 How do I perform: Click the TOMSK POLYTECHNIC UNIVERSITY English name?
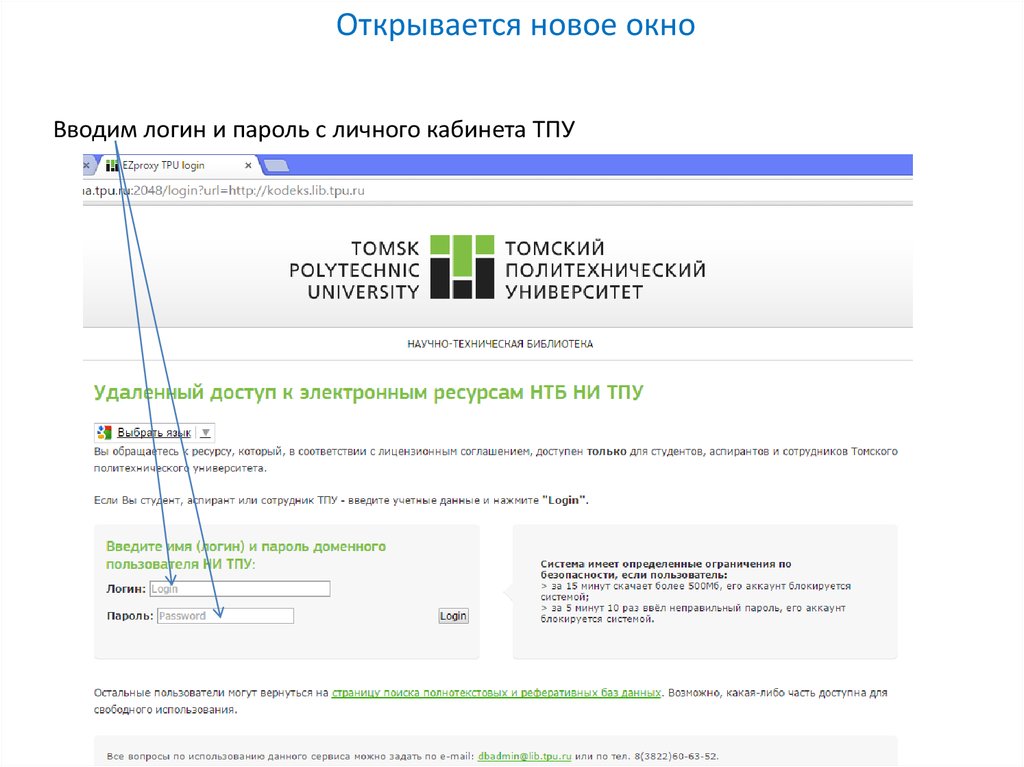(x=354, y=269)
